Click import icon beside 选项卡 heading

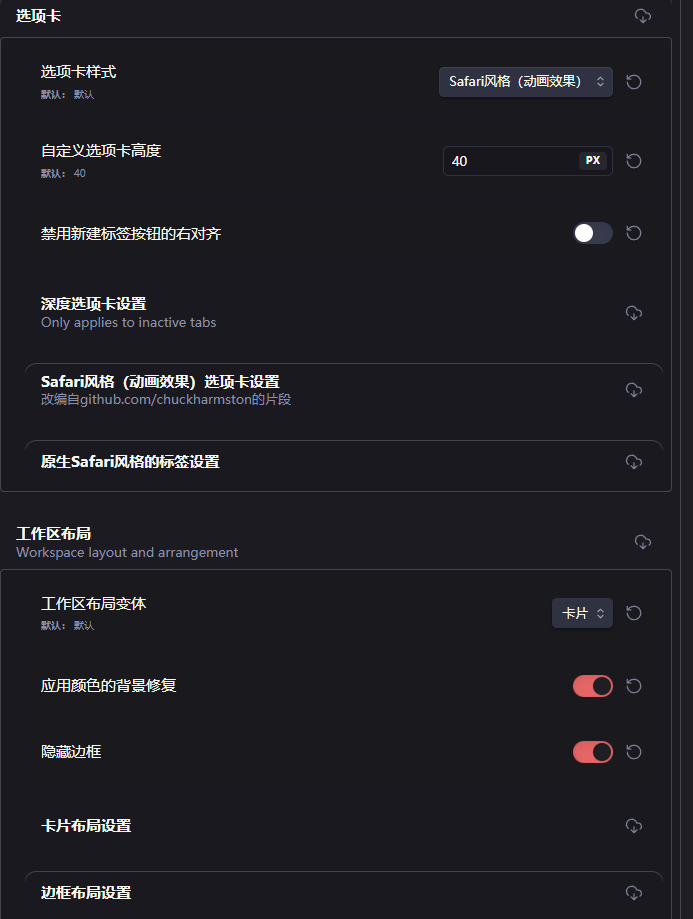pyautogui.click(x=643, y=16)
